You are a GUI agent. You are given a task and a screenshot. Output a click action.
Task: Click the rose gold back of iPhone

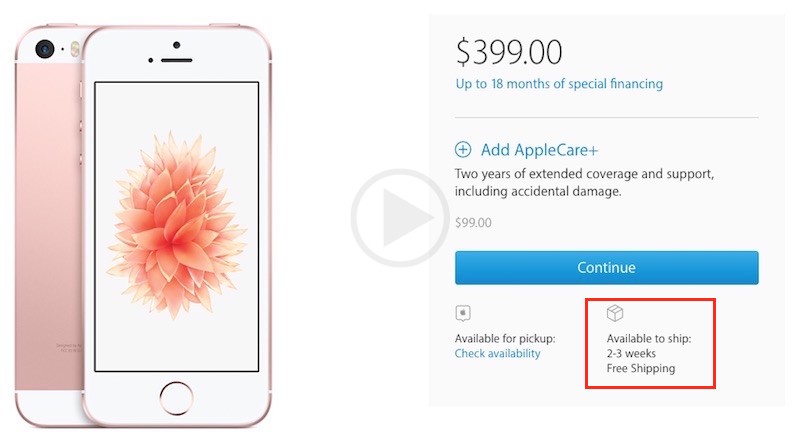48,224
